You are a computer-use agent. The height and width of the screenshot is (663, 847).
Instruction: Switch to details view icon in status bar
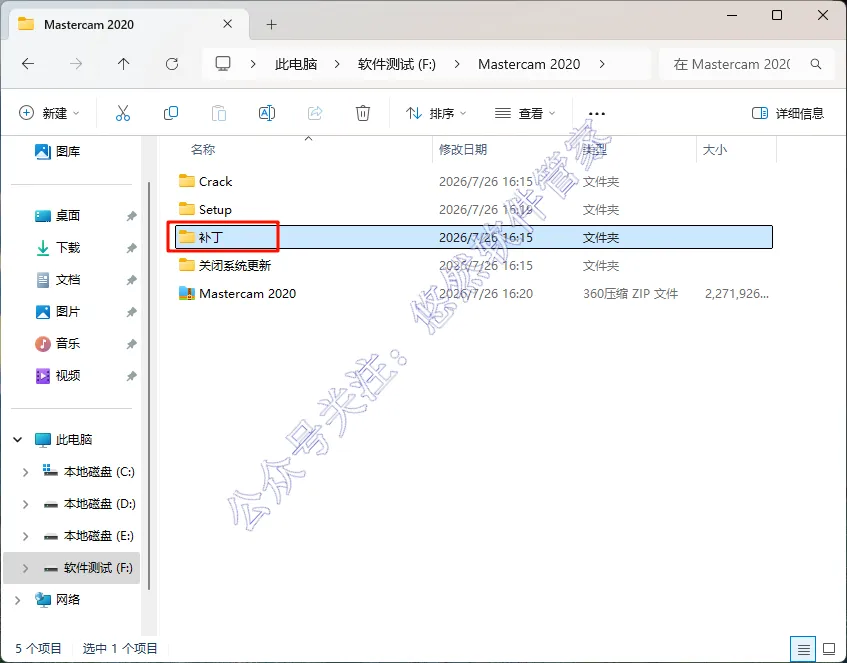pos(803,649)
